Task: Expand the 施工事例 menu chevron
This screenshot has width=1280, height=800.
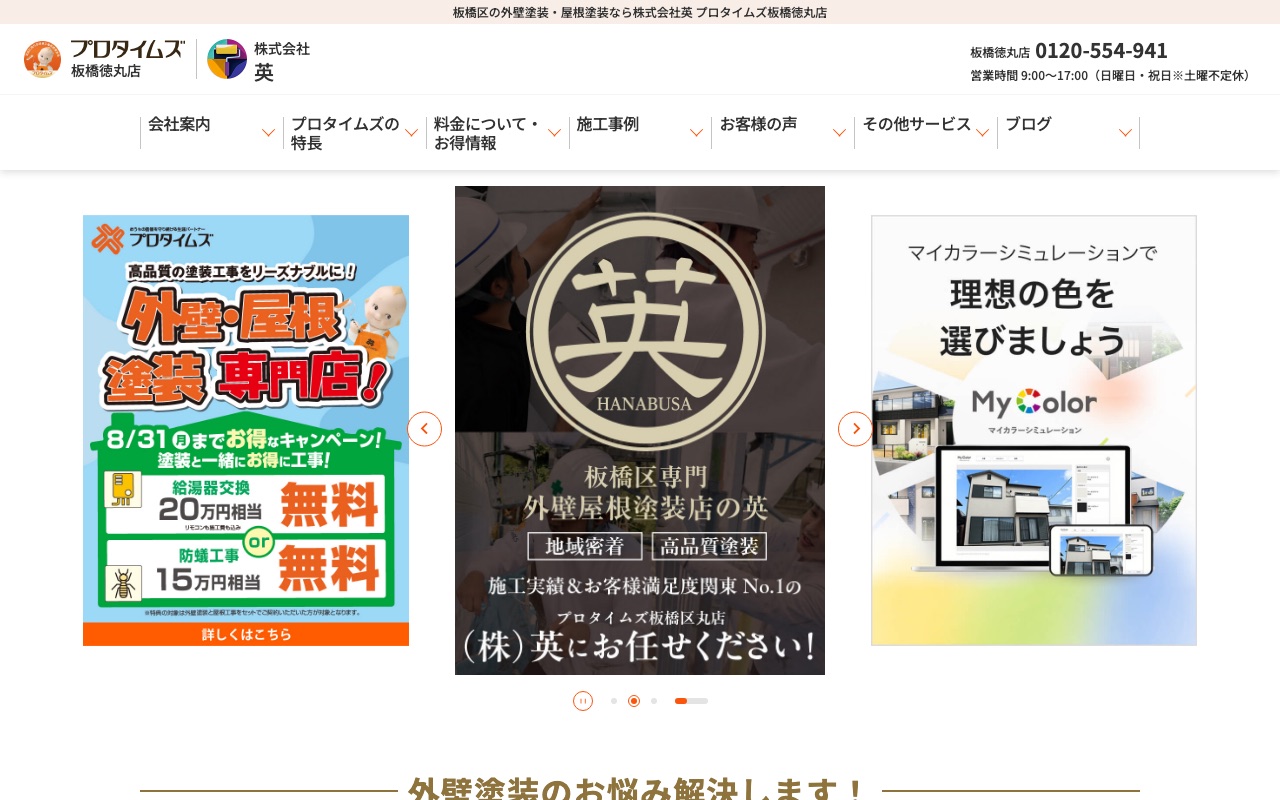Action: tap(696, 133)
